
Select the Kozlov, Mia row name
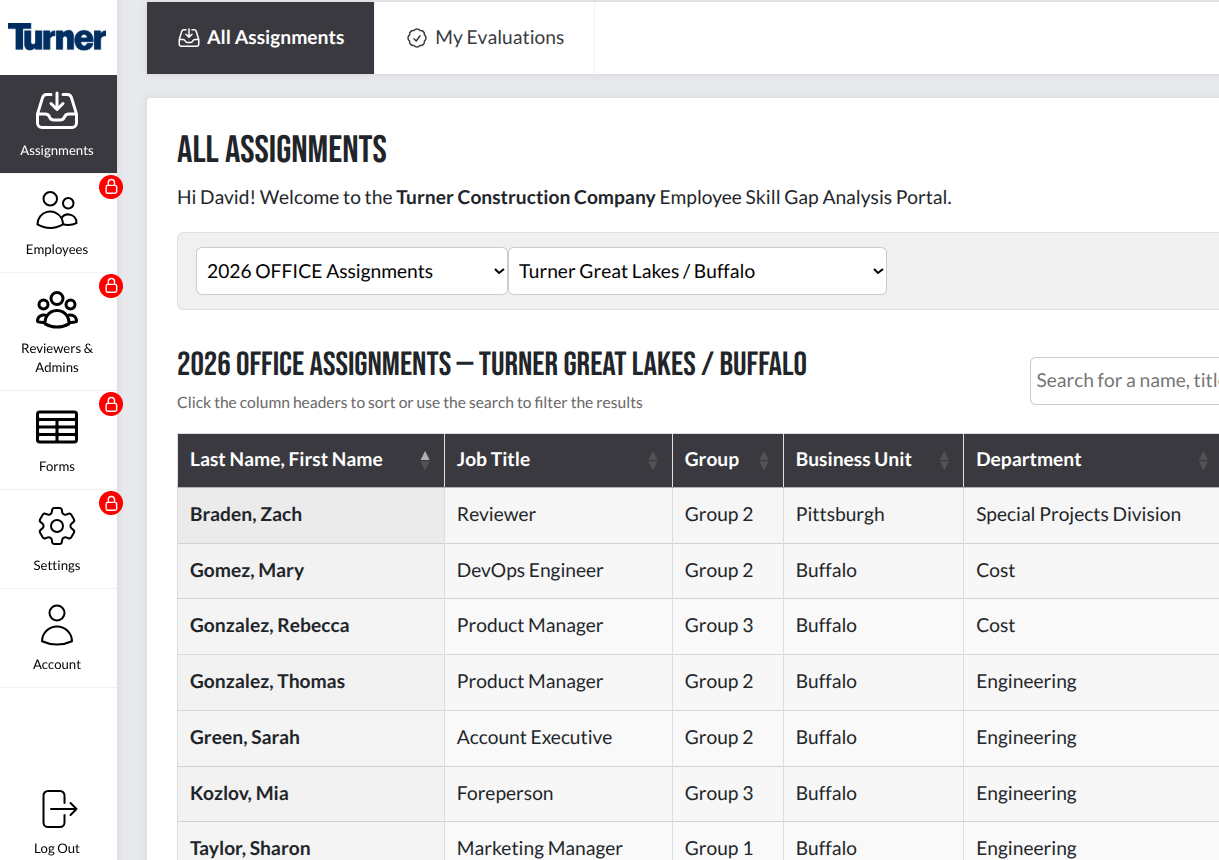[239, 793]
